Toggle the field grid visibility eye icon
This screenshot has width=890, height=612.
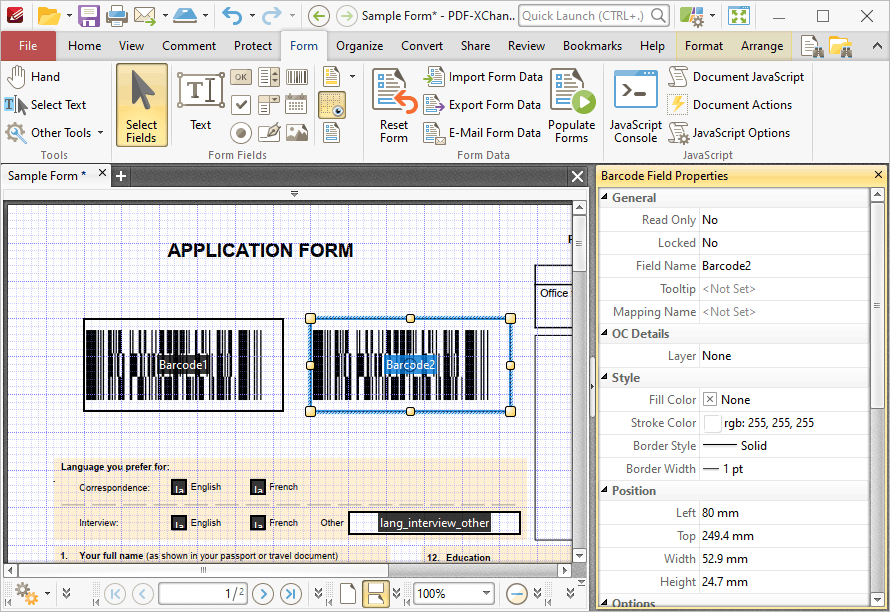tap(333, 105)
